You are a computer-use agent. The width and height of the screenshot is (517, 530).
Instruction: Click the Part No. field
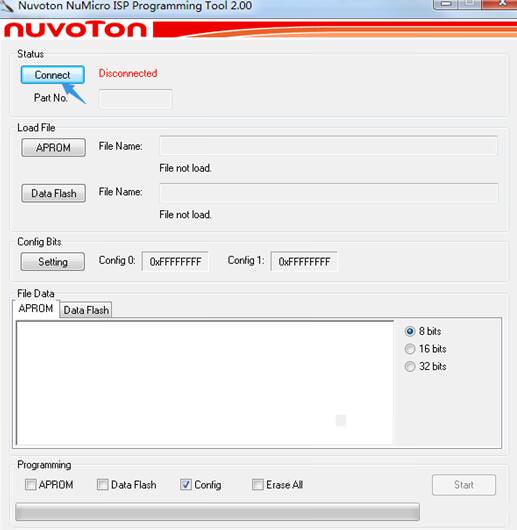point(136,99)
